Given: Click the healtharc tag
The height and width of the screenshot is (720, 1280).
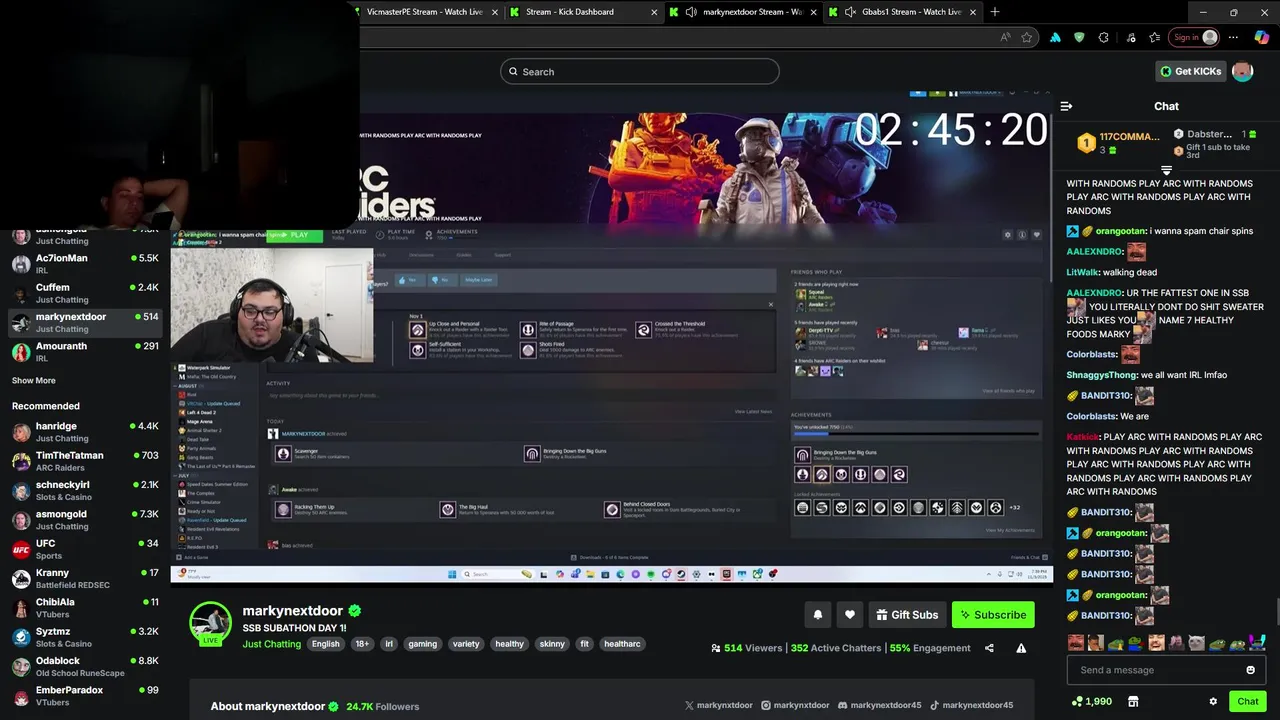Looking at the screenshot, I should point(622,644).
